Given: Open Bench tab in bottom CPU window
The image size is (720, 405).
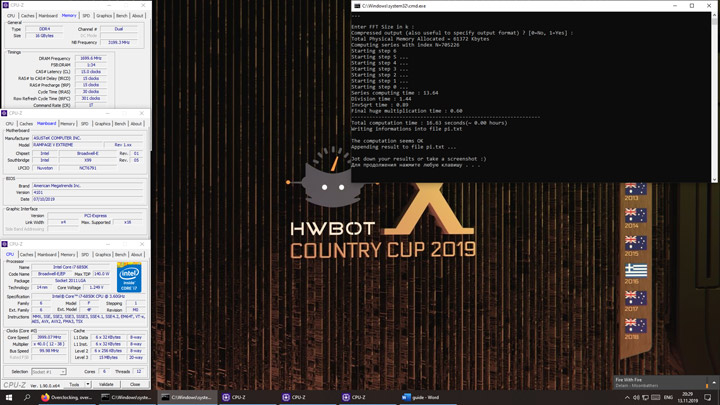Looking at the screenshot, I should coord(121,254).
